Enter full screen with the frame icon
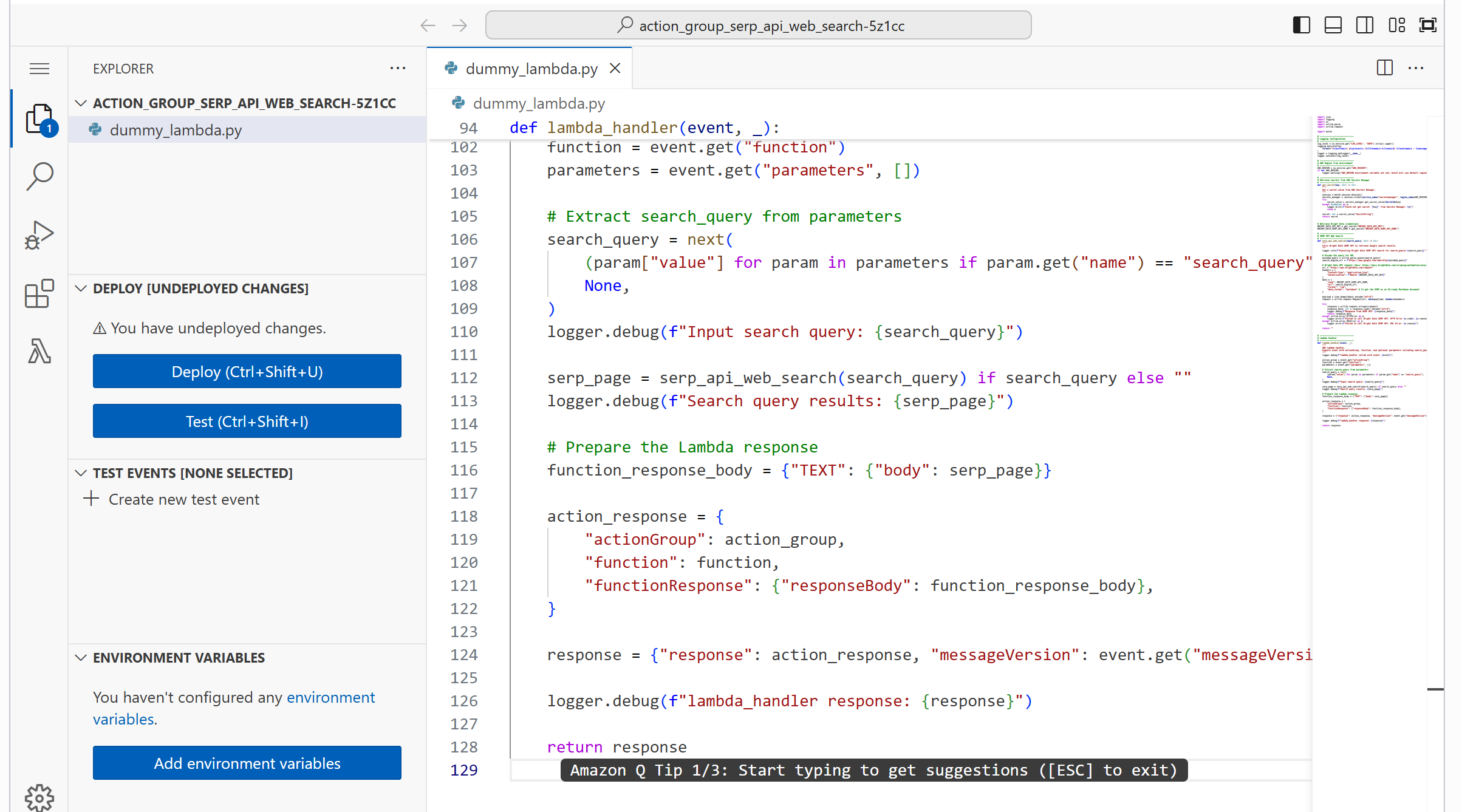Screen dimensions: 1462x812 [x=1427, y=25]
